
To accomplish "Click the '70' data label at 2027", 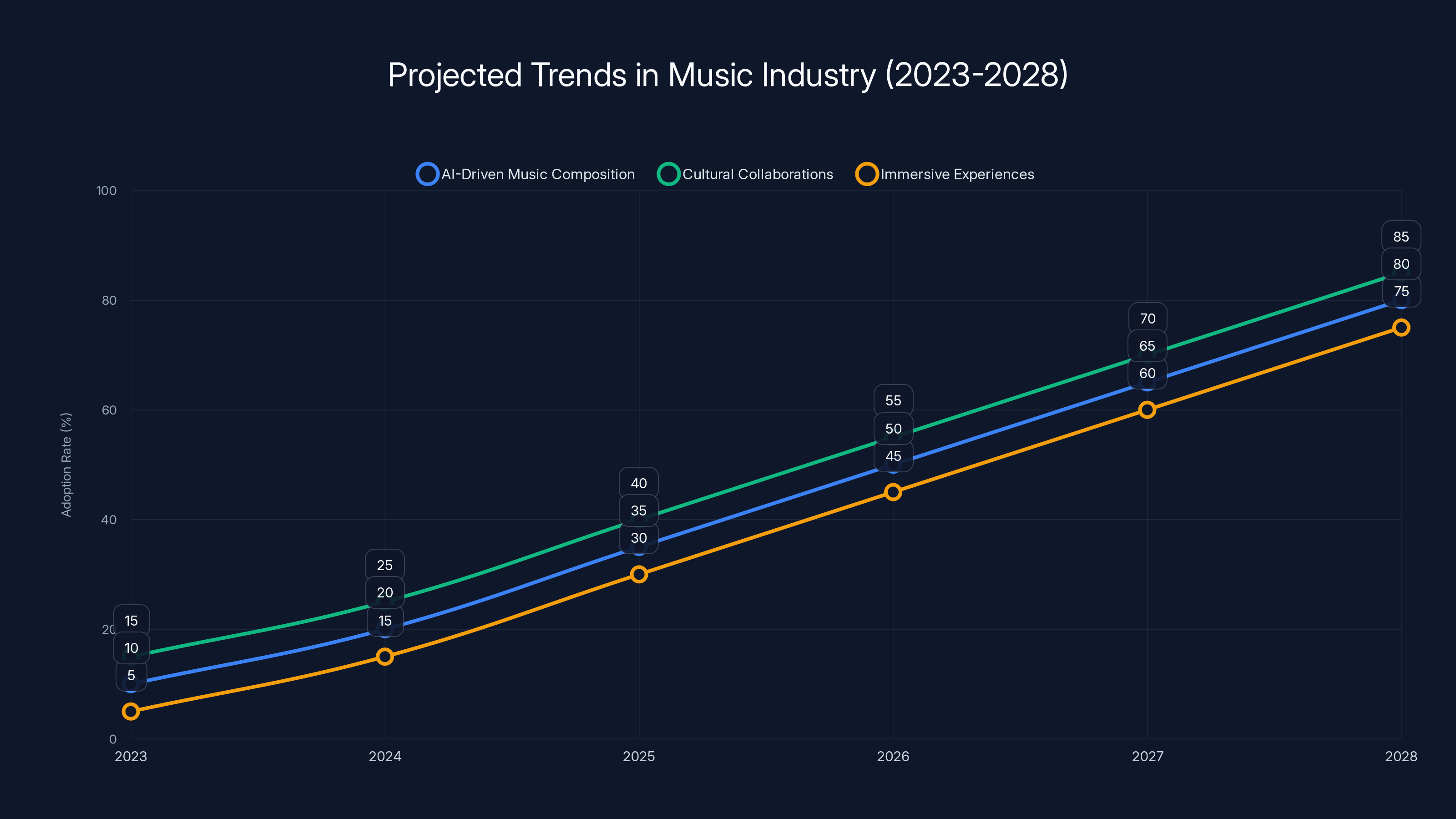I will click(1148, 319).
